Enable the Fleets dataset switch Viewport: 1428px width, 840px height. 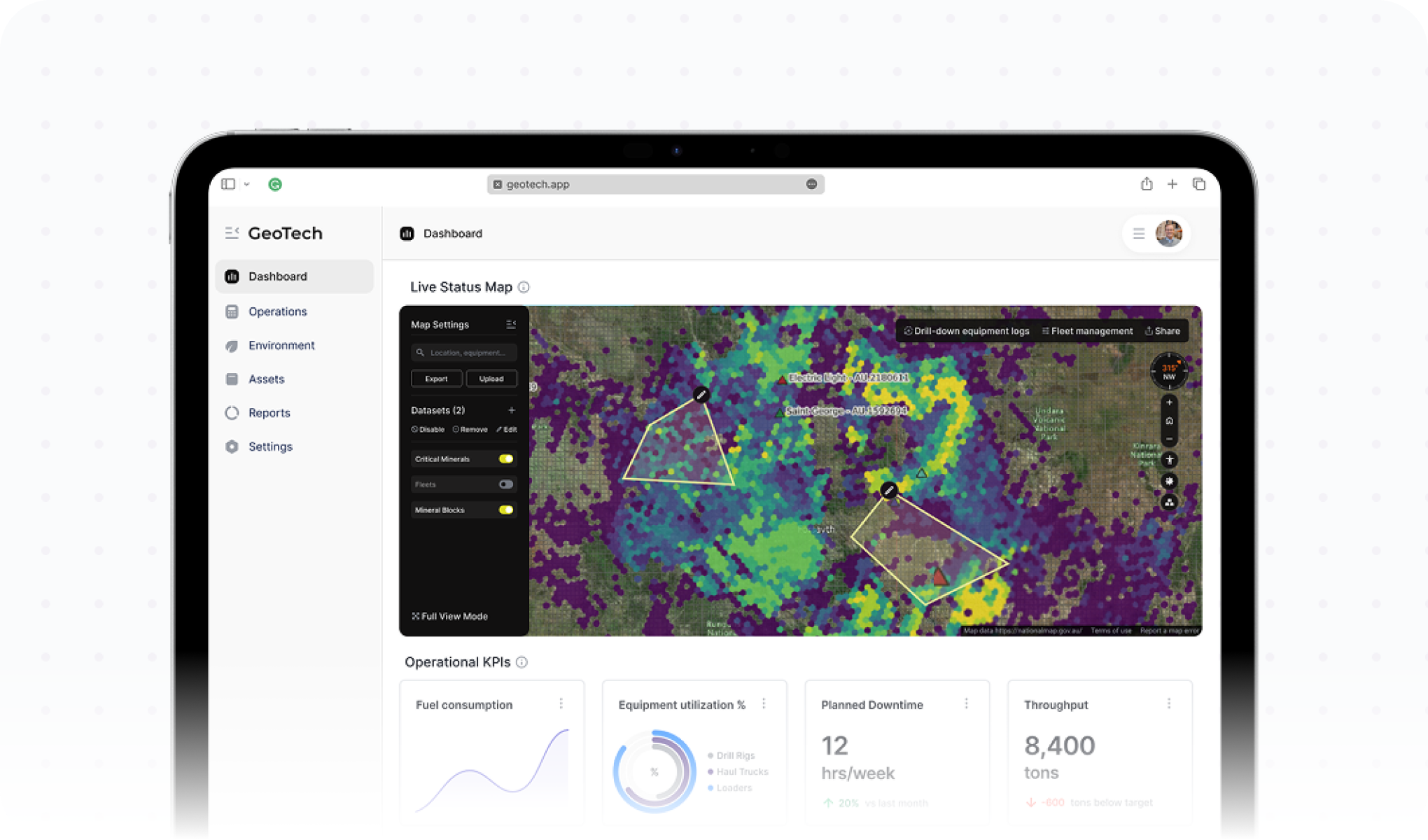coord(505,484)
